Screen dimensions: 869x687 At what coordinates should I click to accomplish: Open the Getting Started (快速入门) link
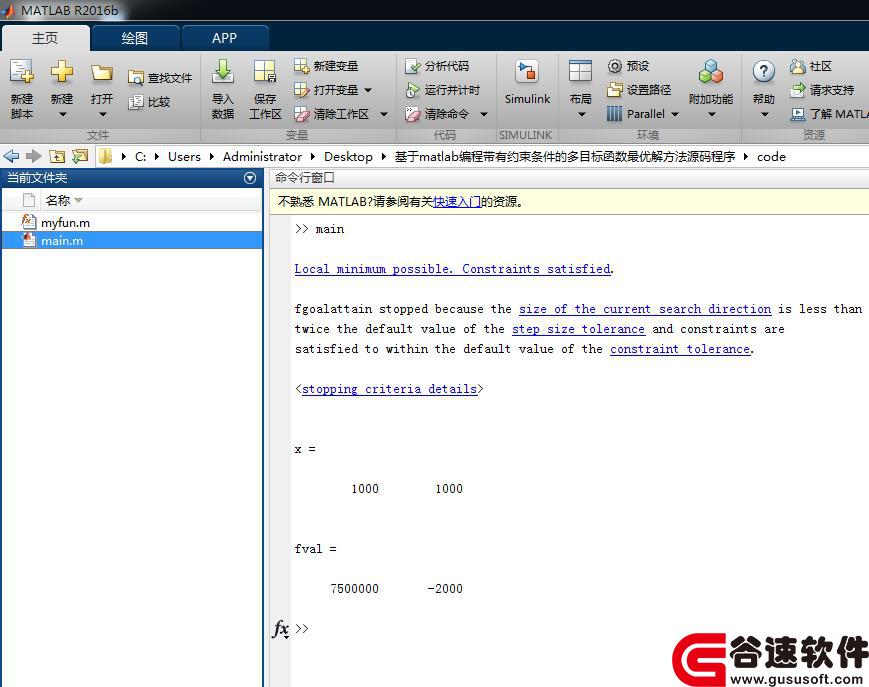(x=457, y=202)
